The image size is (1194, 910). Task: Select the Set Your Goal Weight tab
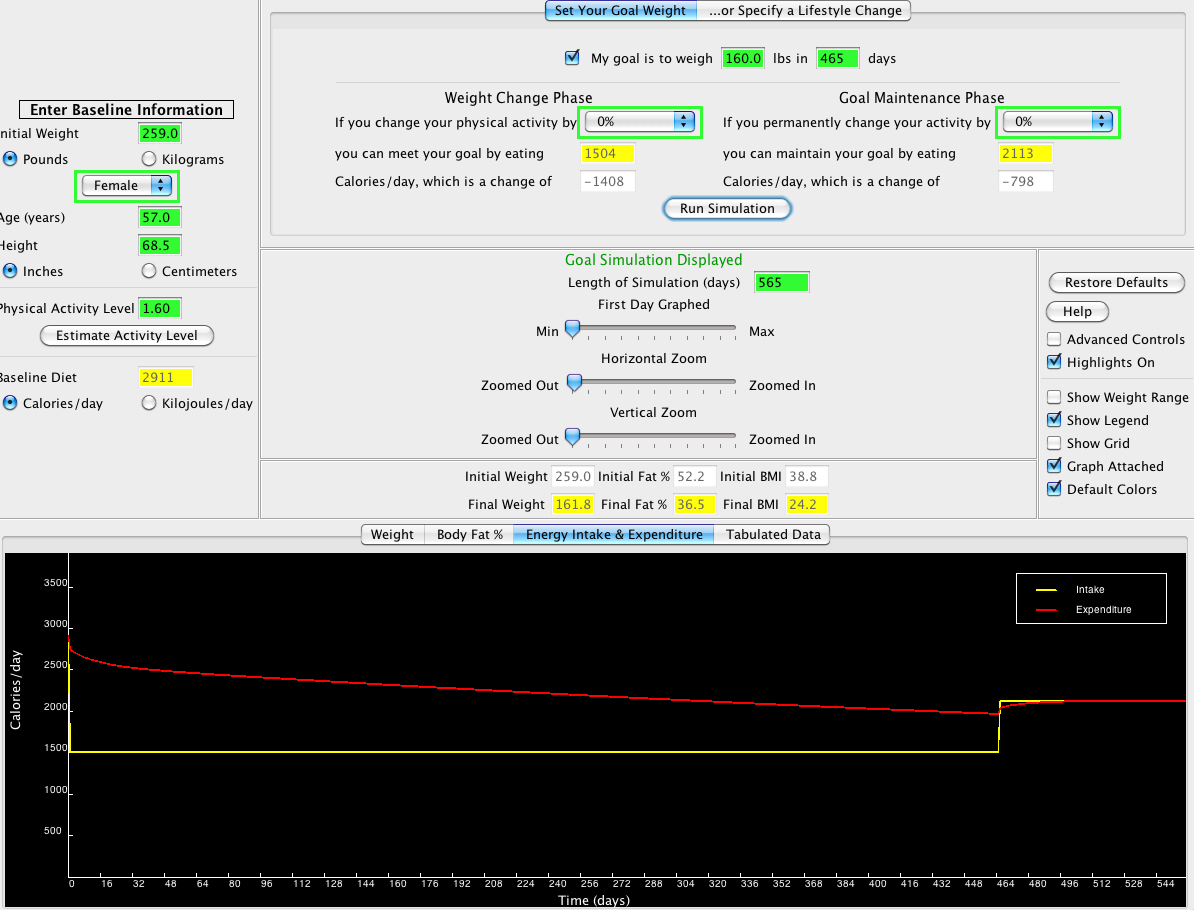(x=621, y=11)
